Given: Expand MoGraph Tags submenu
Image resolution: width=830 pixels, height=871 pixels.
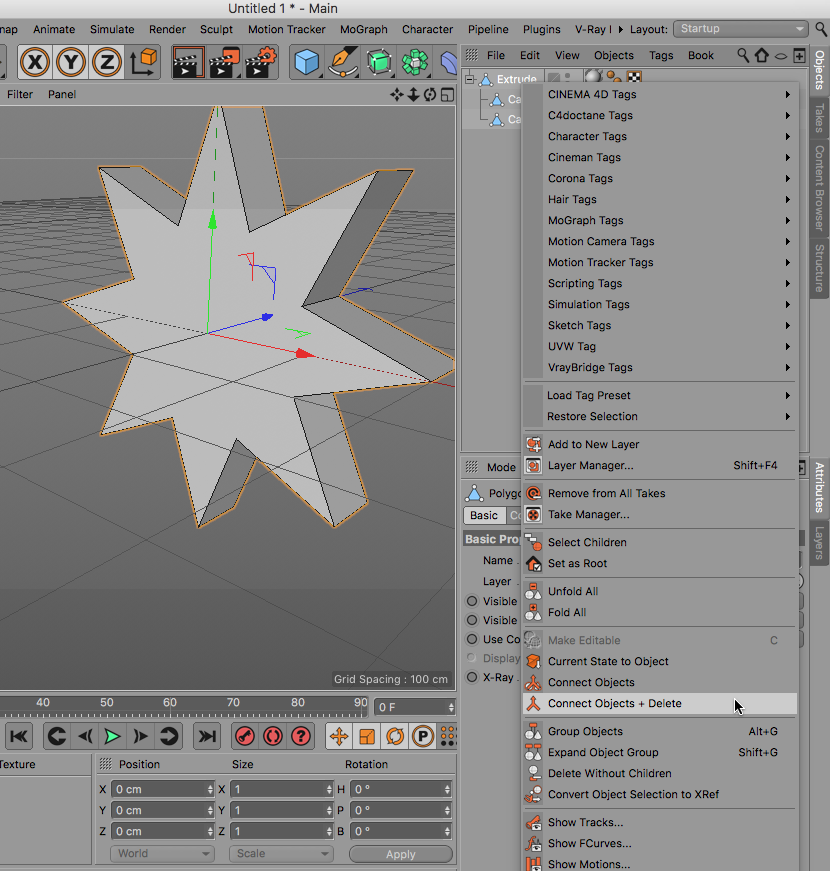Looking at the screenshot, I should 660,221.
